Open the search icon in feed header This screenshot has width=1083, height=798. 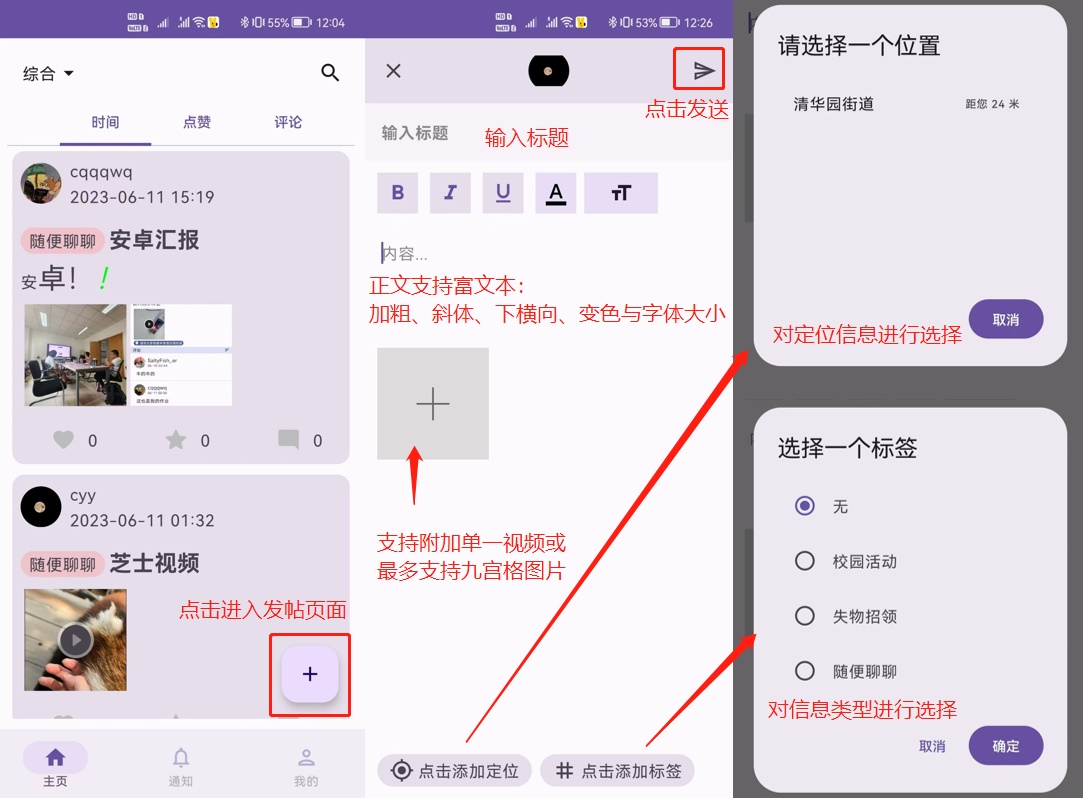click(330, 73)
